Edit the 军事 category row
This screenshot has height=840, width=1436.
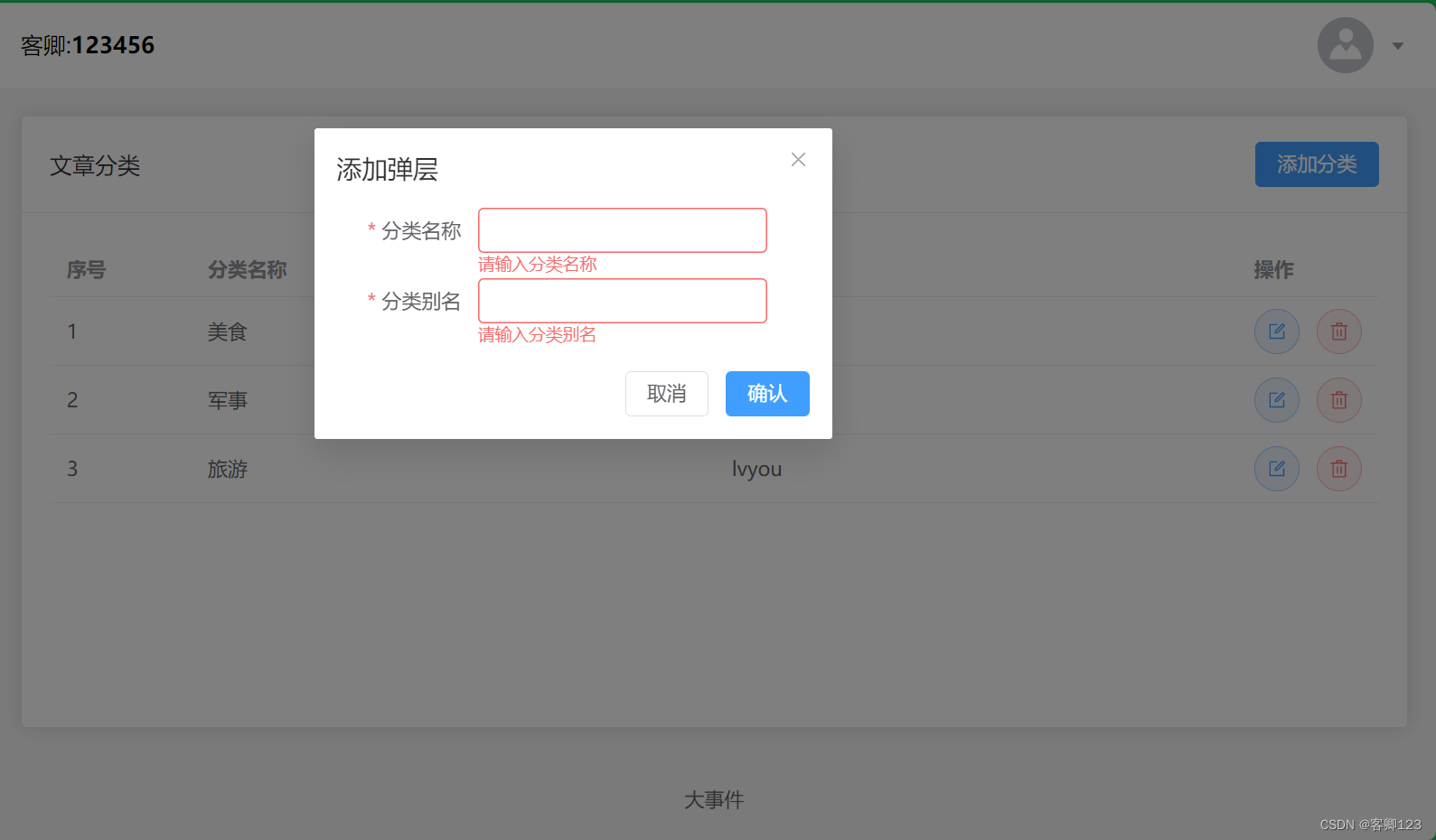[x=1277, y=400]
